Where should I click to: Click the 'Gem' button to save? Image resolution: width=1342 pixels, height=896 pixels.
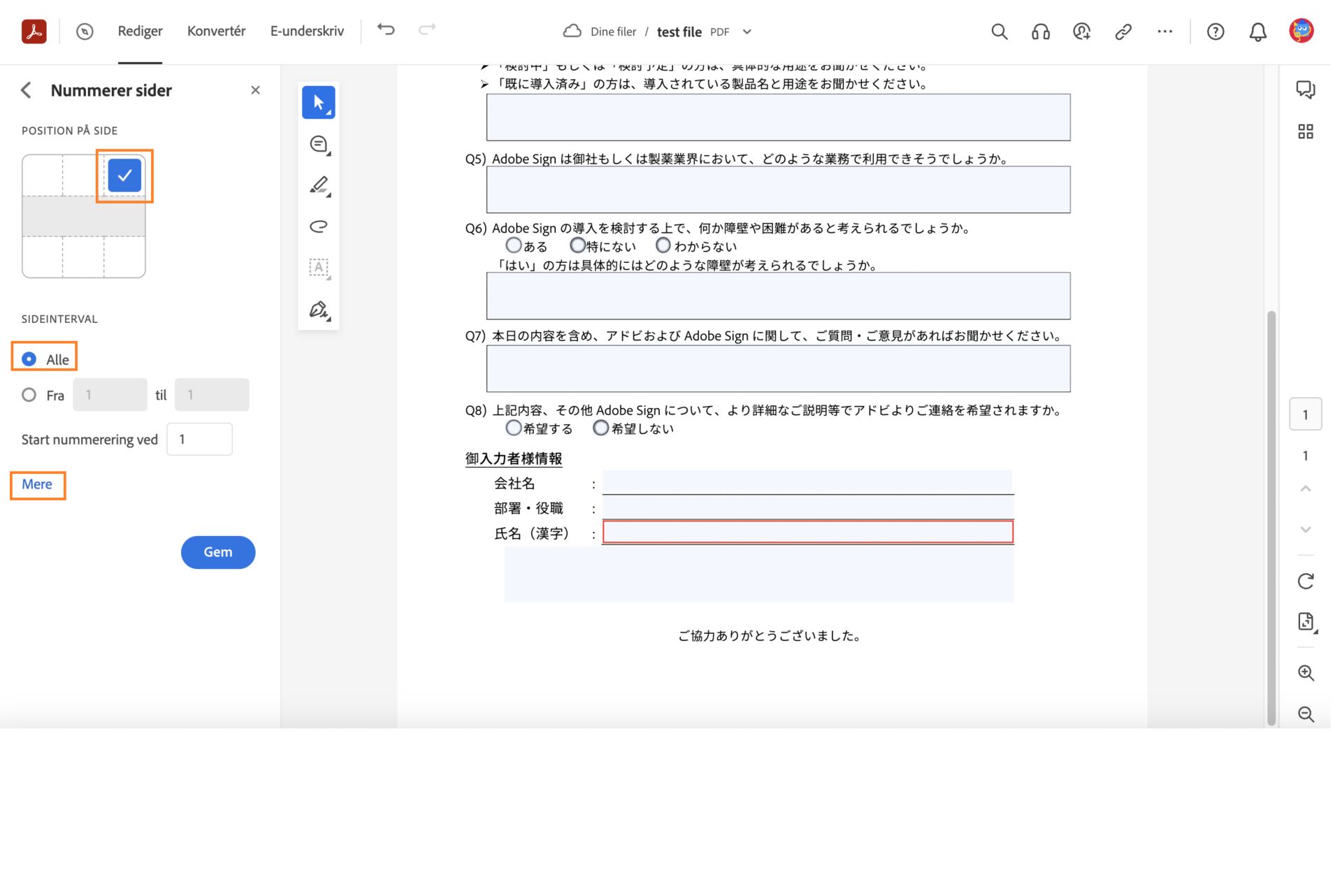[x=218, y=551]
